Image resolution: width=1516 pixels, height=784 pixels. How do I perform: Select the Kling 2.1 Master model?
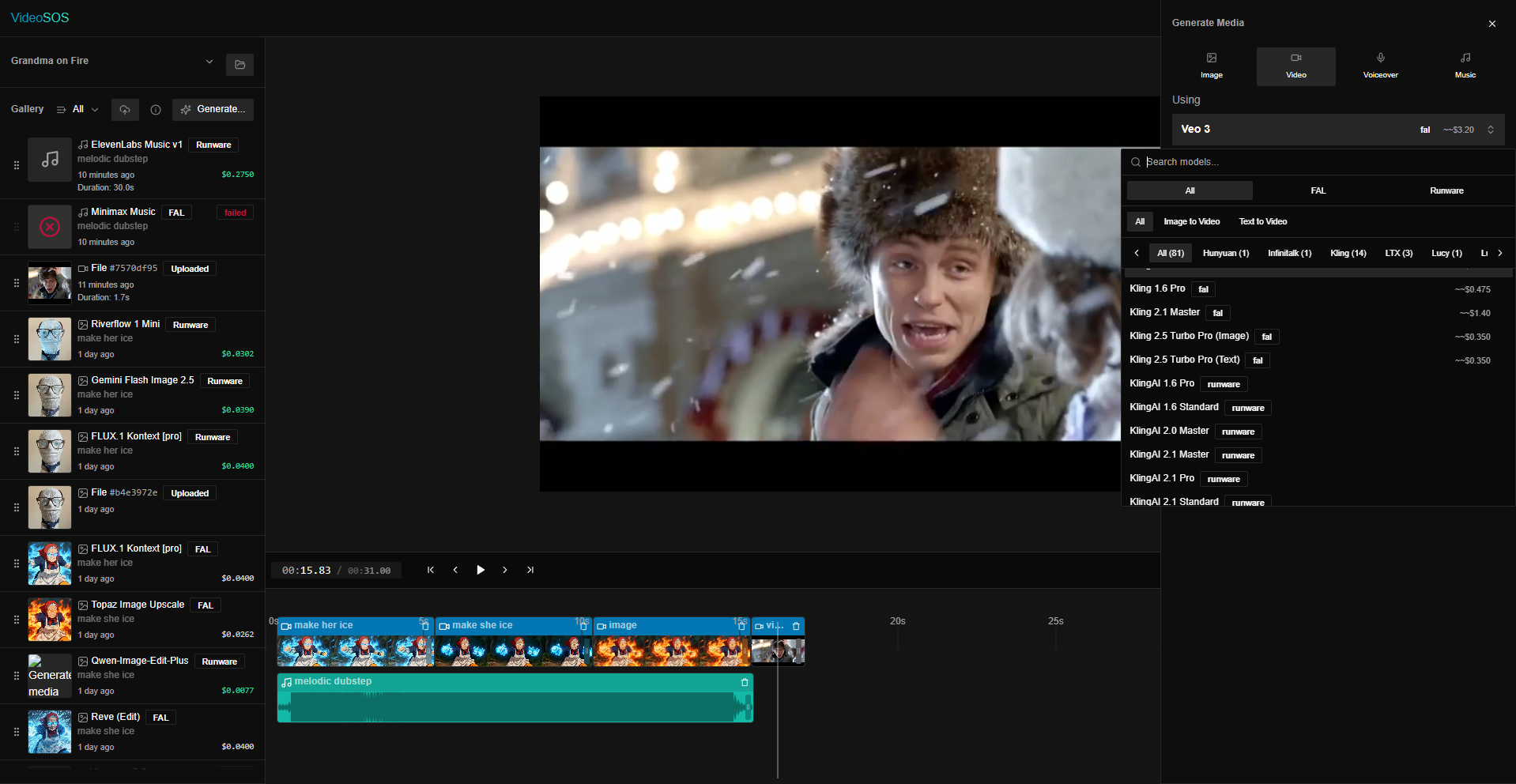pyautogui.click(x=1163, y=312)
